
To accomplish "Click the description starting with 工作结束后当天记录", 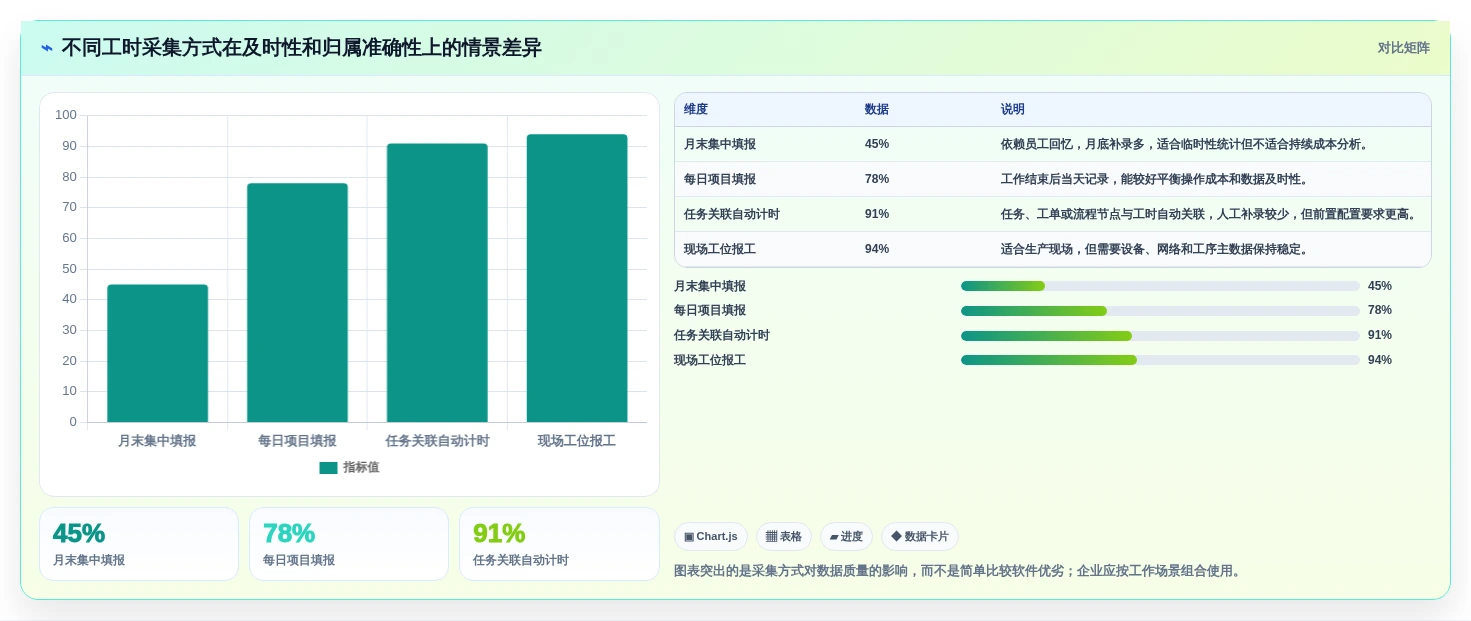I will pyautogui.click(x=1157, y=179).
